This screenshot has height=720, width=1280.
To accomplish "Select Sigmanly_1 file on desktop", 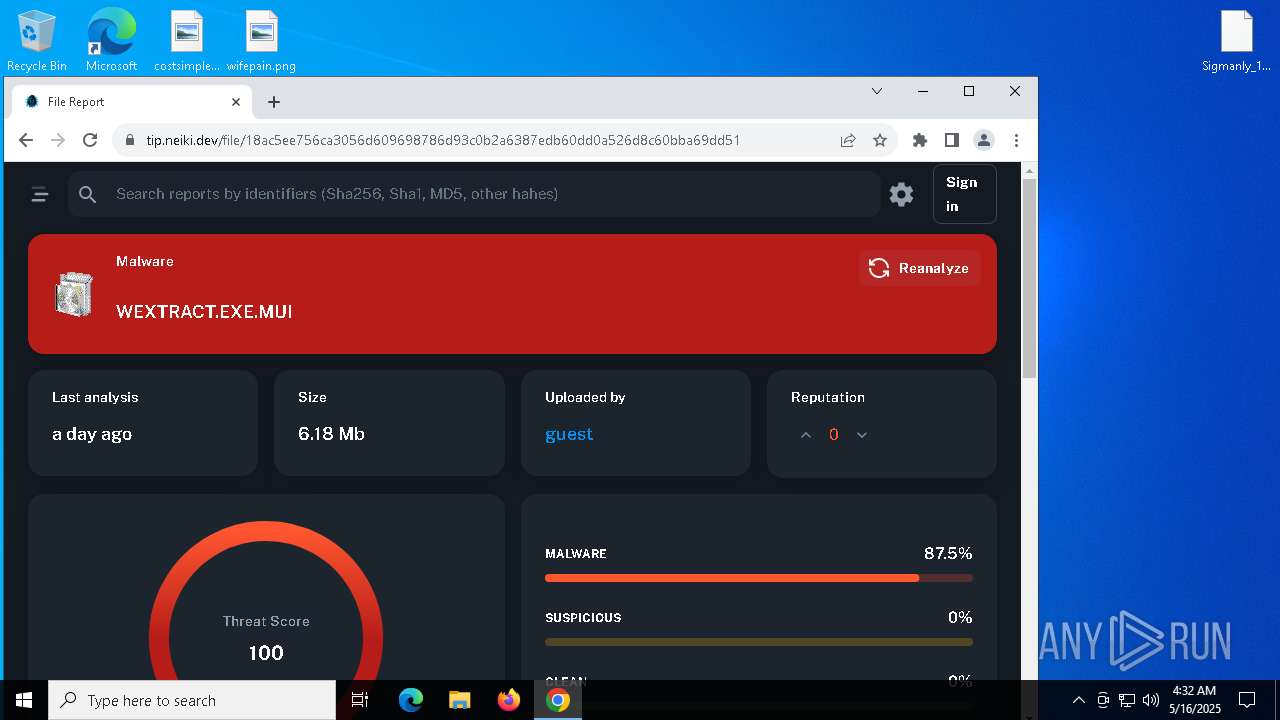I will 1237,42.
